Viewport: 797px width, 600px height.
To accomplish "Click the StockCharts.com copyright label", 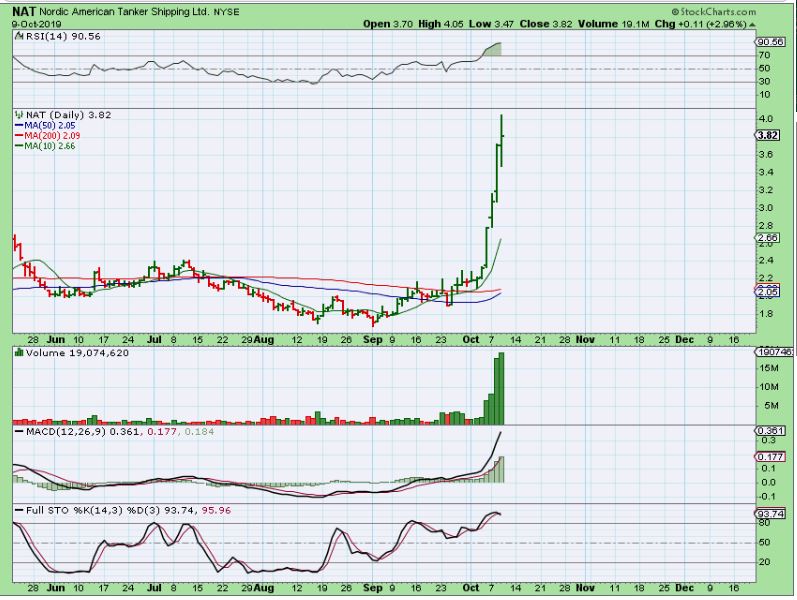I will 713,12.
